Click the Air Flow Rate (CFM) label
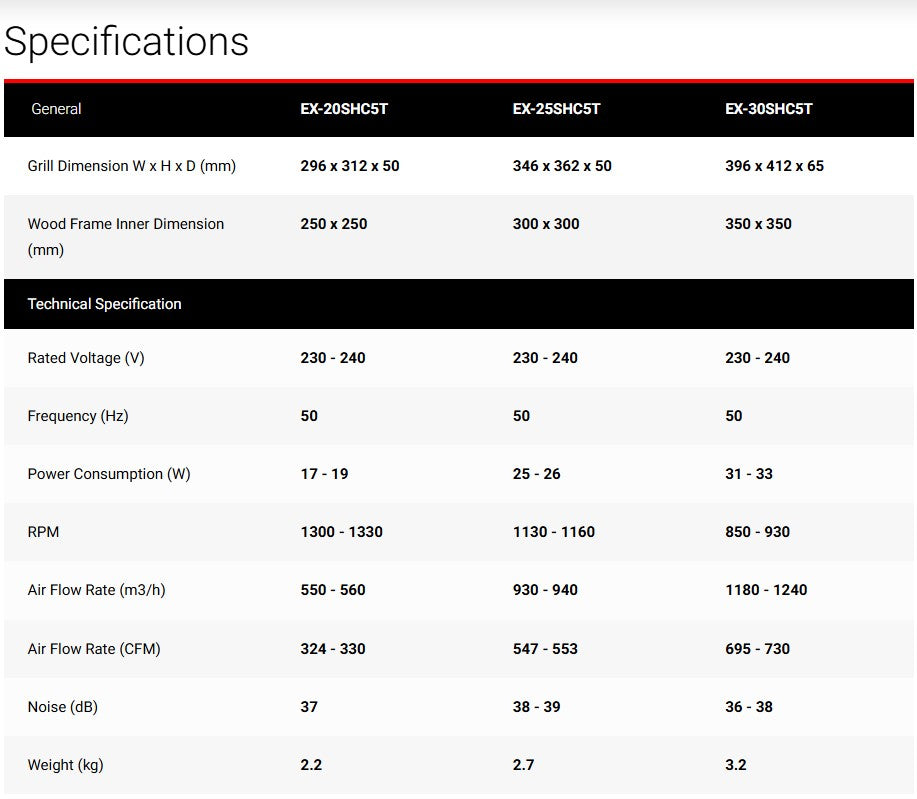Viewport: 917px width, 799px height. pos(94,649)
